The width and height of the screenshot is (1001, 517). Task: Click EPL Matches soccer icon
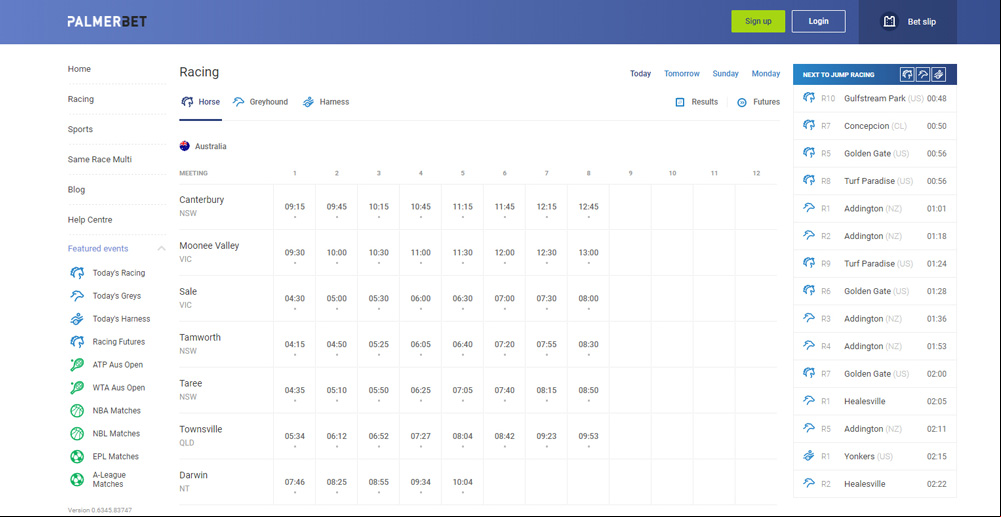pos(77,456)
